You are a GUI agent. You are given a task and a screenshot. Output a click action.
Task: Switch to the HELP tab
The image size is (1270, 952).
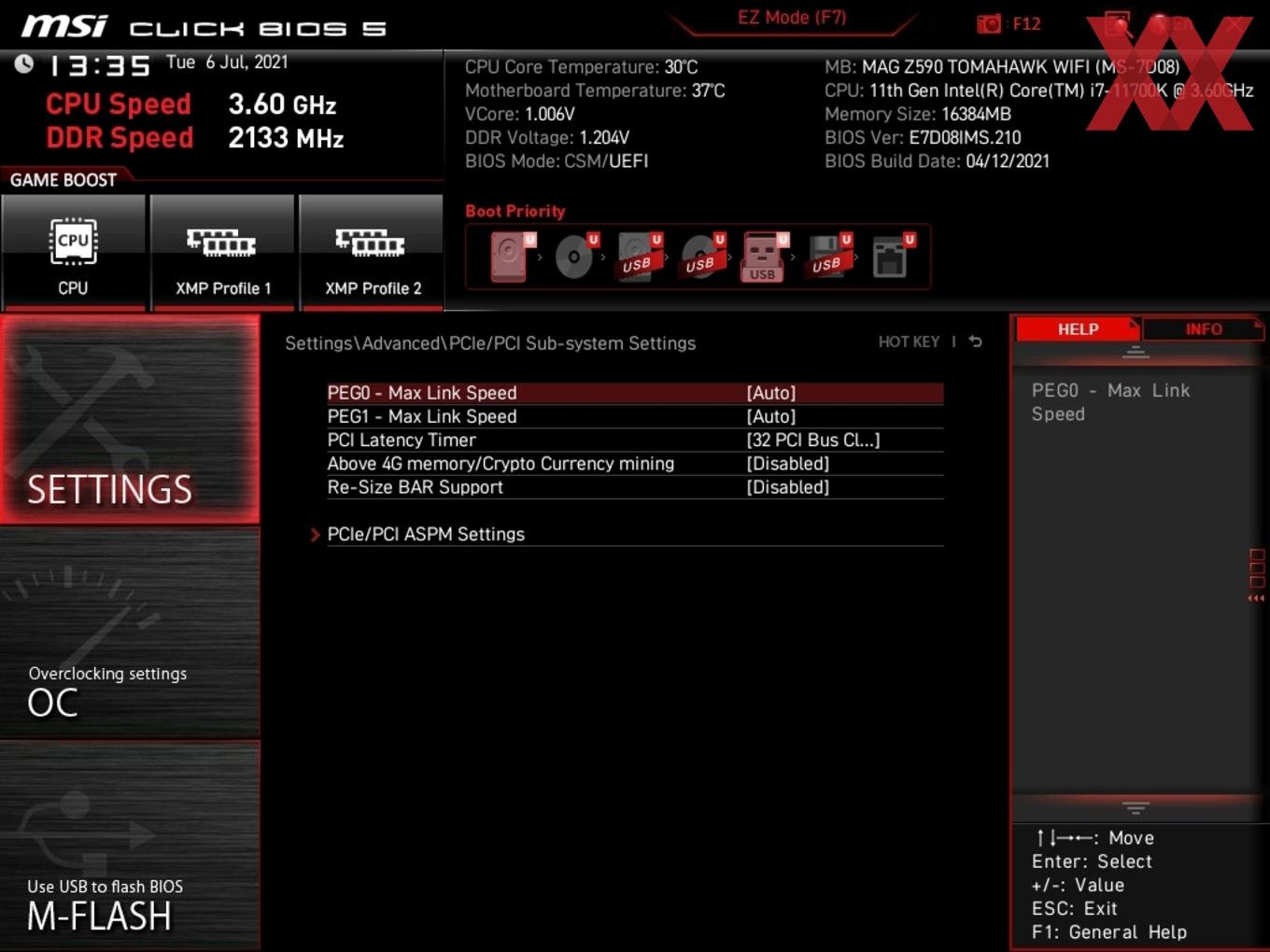pyautogui.click(x=1078, y=329)
